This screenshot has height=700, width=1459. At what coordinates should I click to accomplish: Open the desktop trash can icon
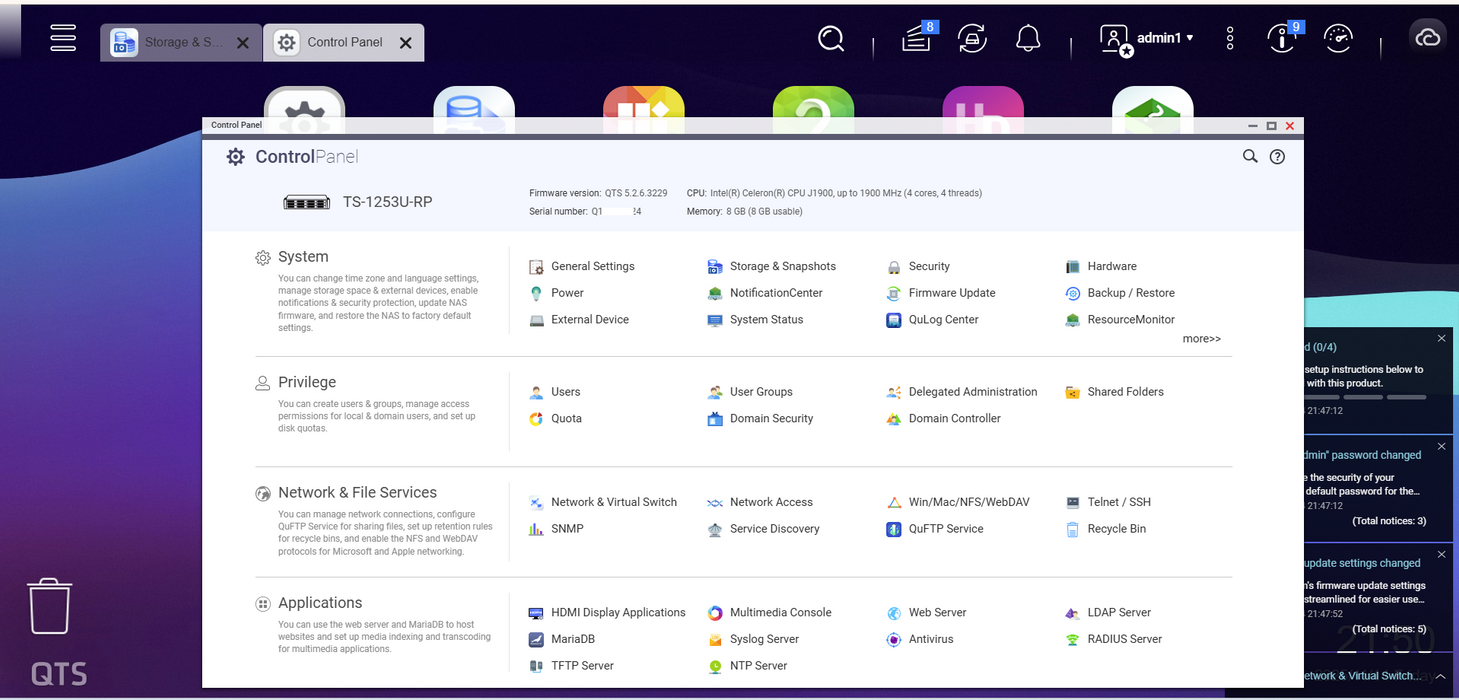point(49,606)
